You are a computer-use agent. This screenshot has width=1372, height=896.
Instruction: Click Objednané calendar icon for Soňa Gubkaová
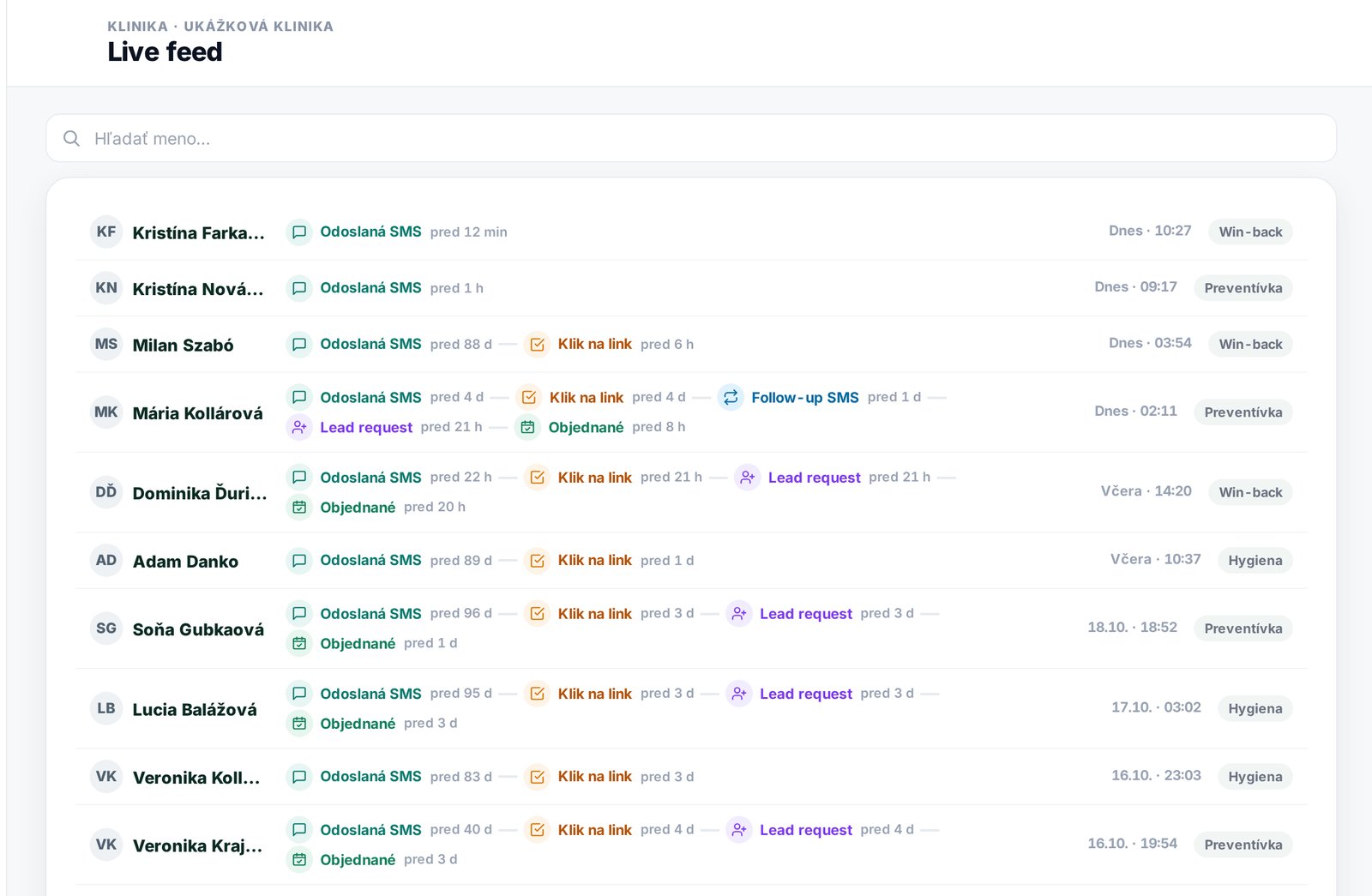tap(299, 643)
